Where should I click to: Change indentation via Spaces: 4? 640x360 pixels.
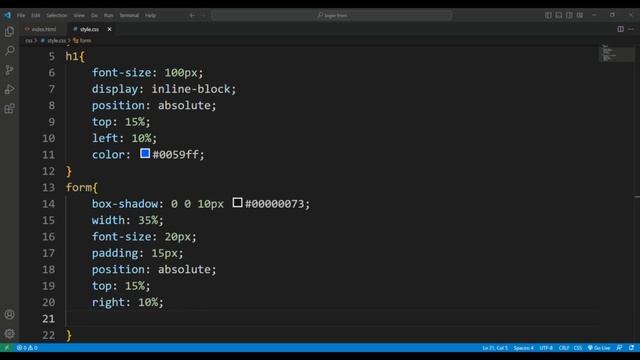pos(523,348)
